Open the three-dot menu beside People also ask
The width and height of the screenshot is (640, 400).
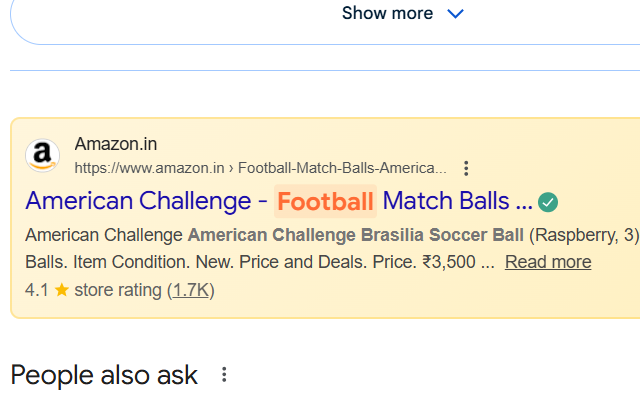point(224,375)
